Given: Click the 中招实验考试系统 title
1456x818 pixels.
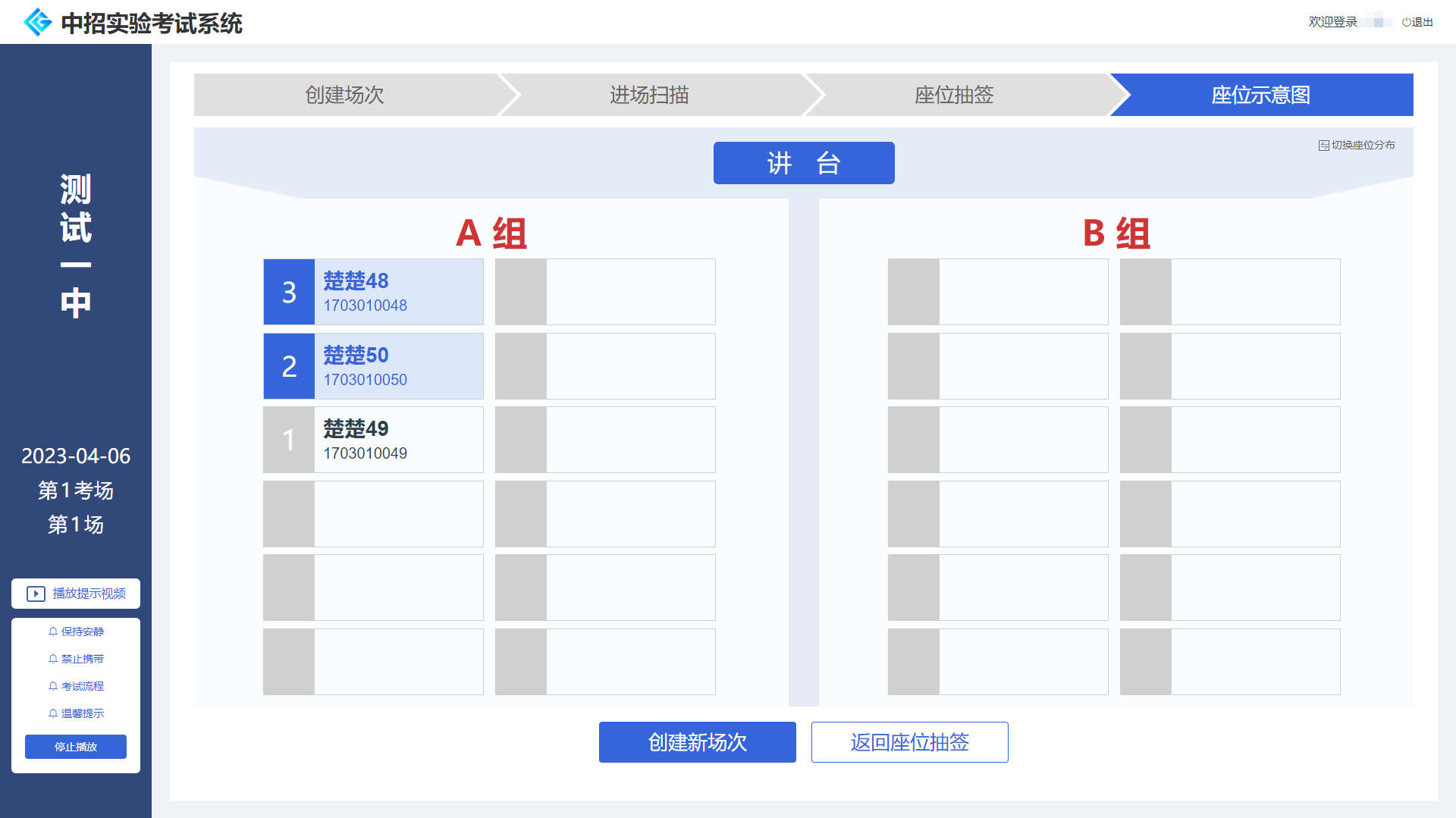Looking at the screenshot, I should (x=152, y=24).
